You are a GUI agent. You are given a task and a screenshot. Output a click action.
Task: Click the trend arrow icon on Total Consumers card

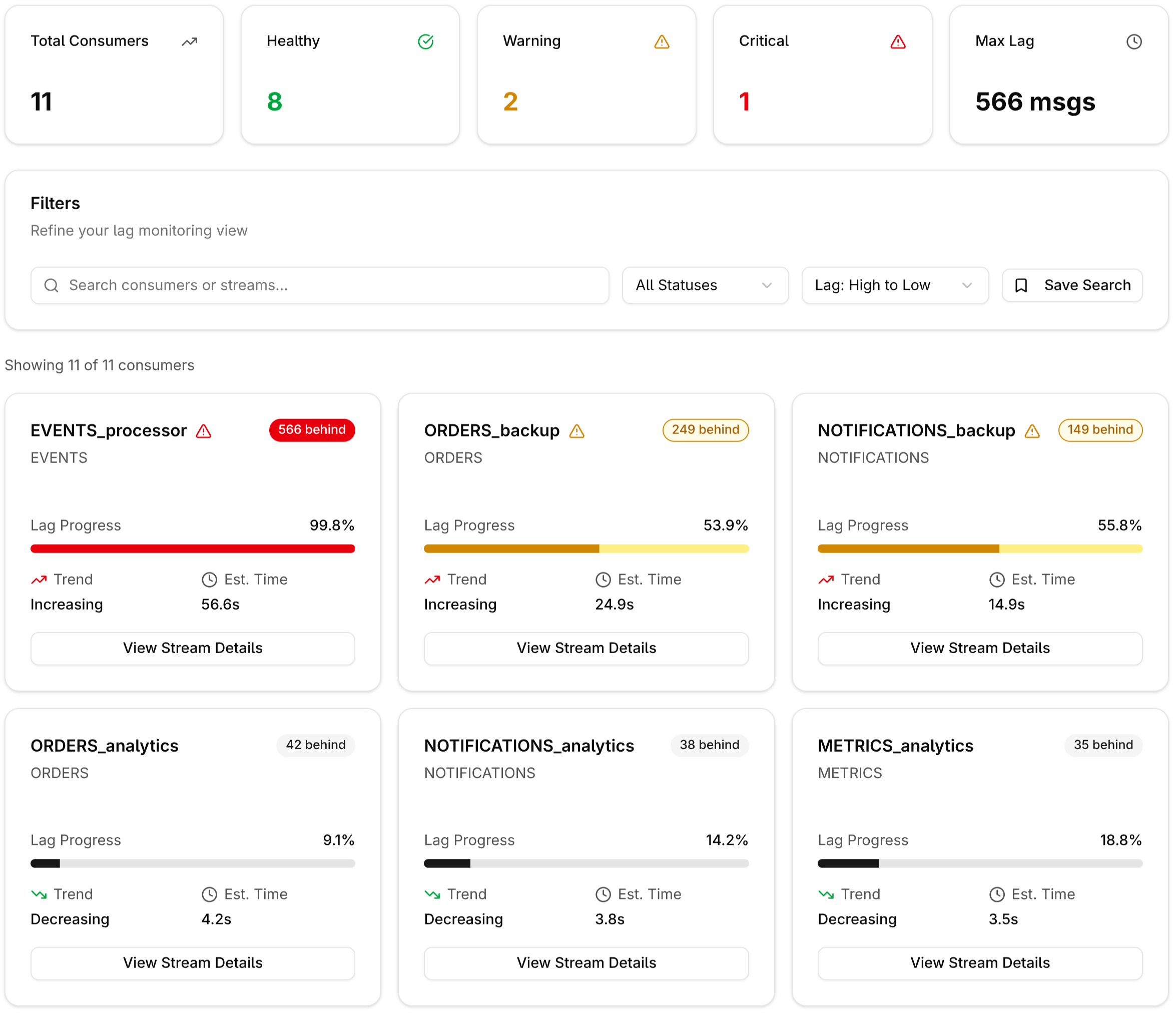click(x=189, y=42)
